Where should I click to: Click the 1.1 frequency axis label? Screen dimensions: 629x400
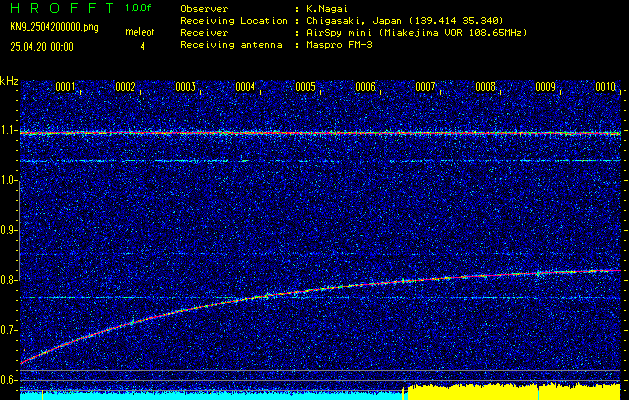[8, 130]
